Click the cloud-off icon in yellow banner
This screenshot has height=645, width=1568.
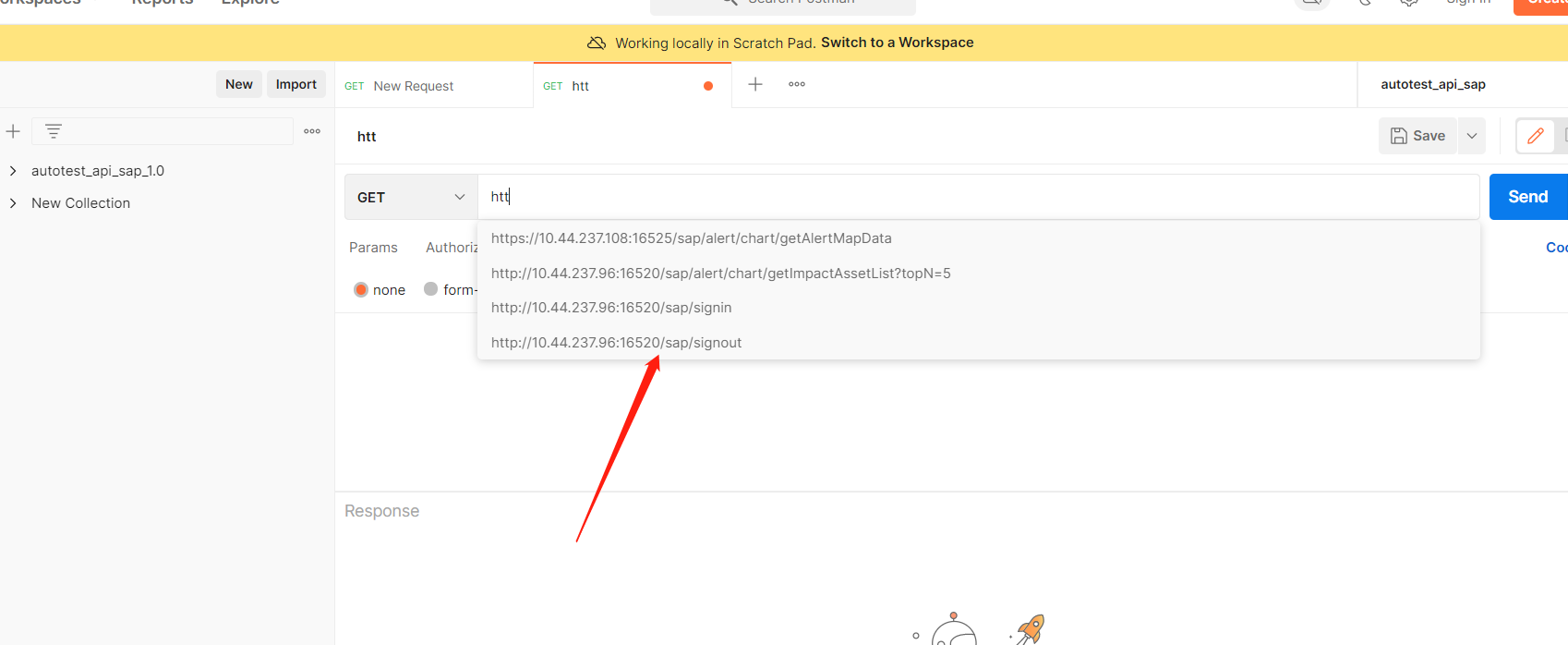[x=597, y=43]
